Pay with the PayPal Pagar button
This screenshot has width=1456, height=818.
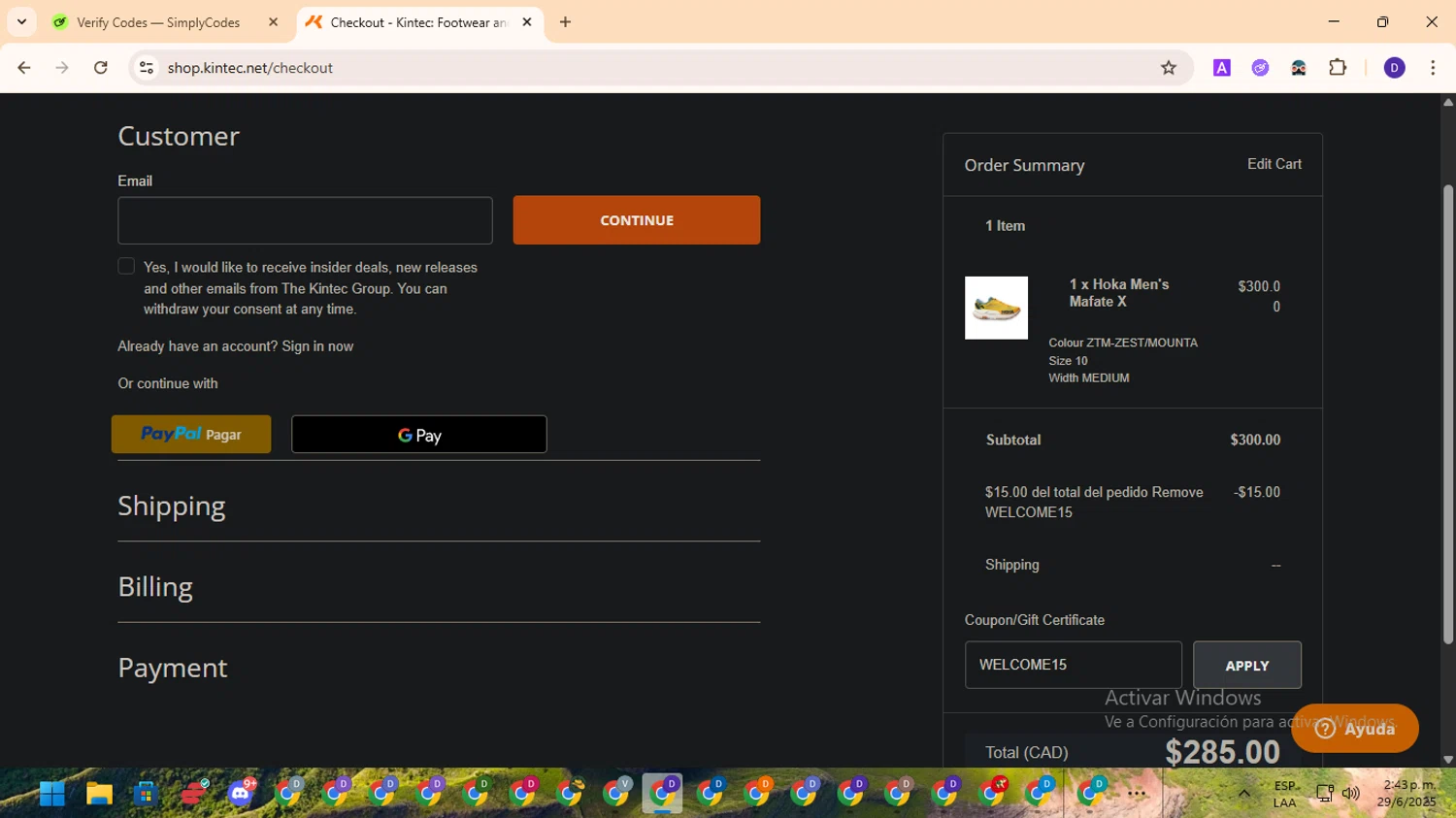tap(191, 434)
